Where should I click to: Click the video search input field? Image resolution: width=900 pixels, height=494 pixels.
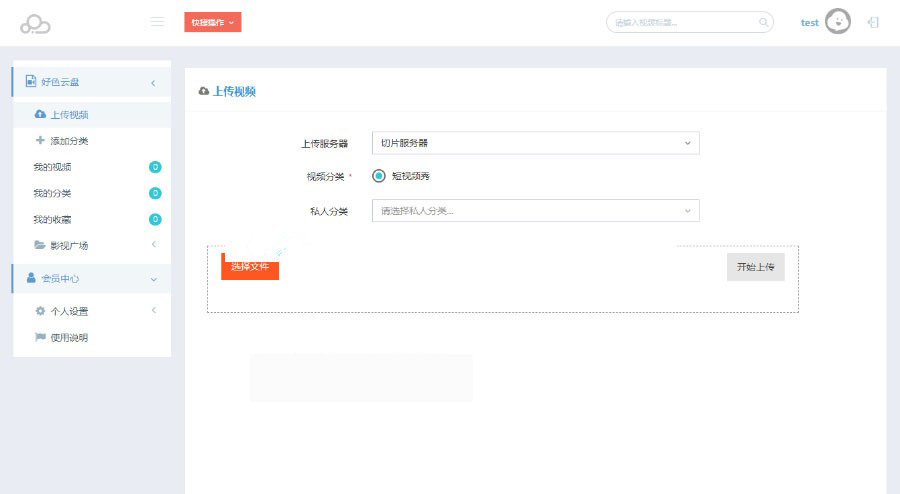tap(683, 22)
